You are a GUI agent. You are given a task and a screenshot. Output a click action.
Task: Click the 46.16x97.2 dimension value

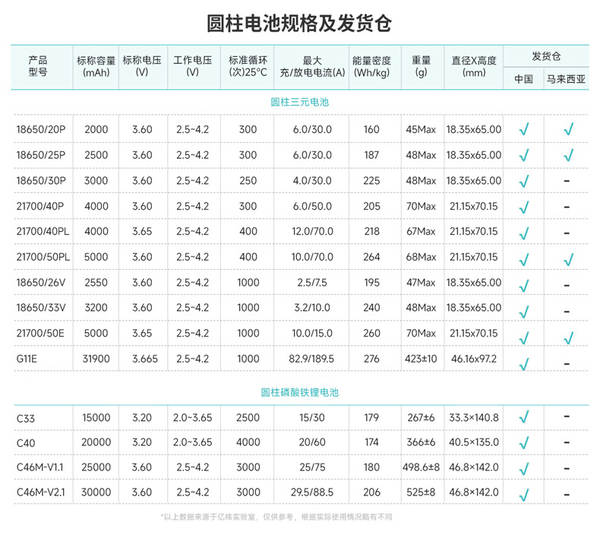(x=474, y=359)
